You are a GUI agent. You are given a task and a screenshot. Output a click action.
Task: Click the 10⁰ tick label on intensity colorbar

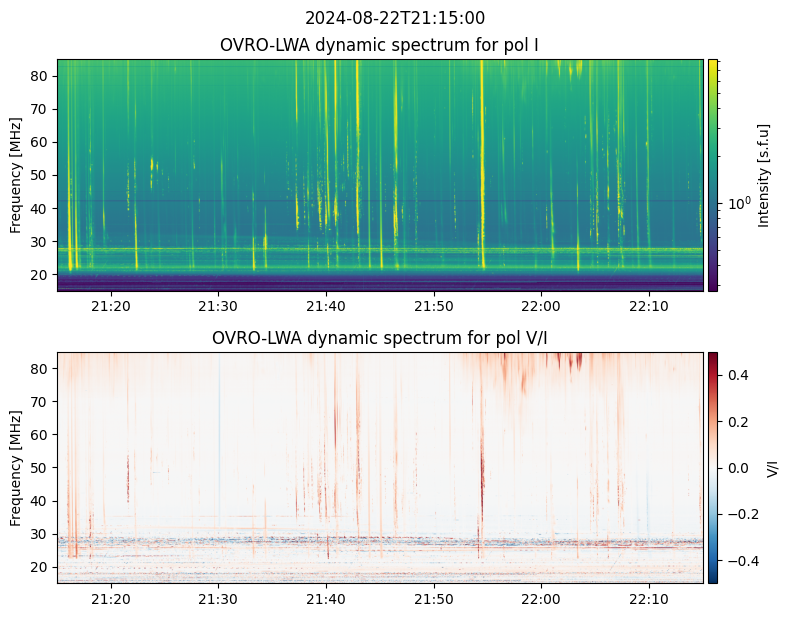(739, 203)
